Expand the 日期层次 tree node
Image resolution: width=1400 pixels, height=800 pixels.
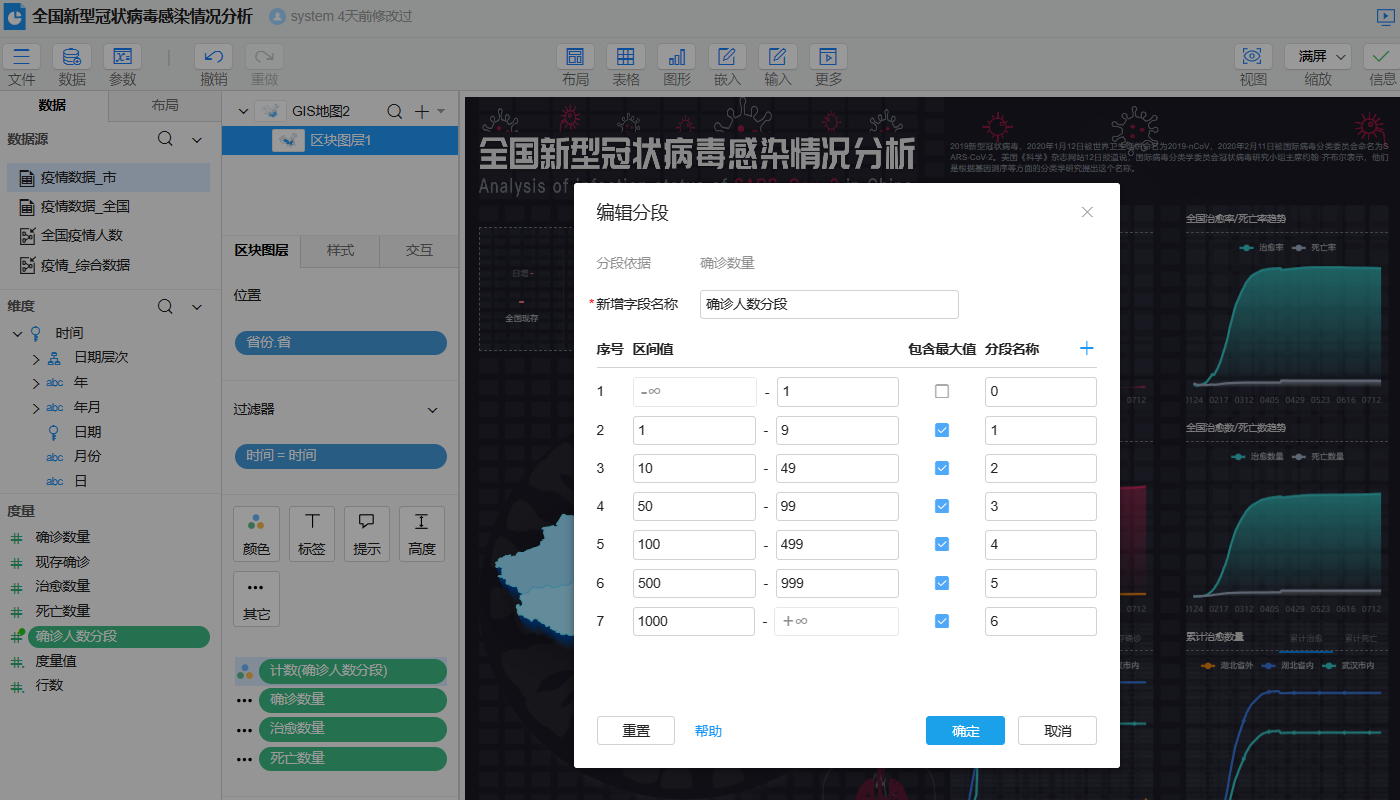pyautogui.click(x=36, y=358)
